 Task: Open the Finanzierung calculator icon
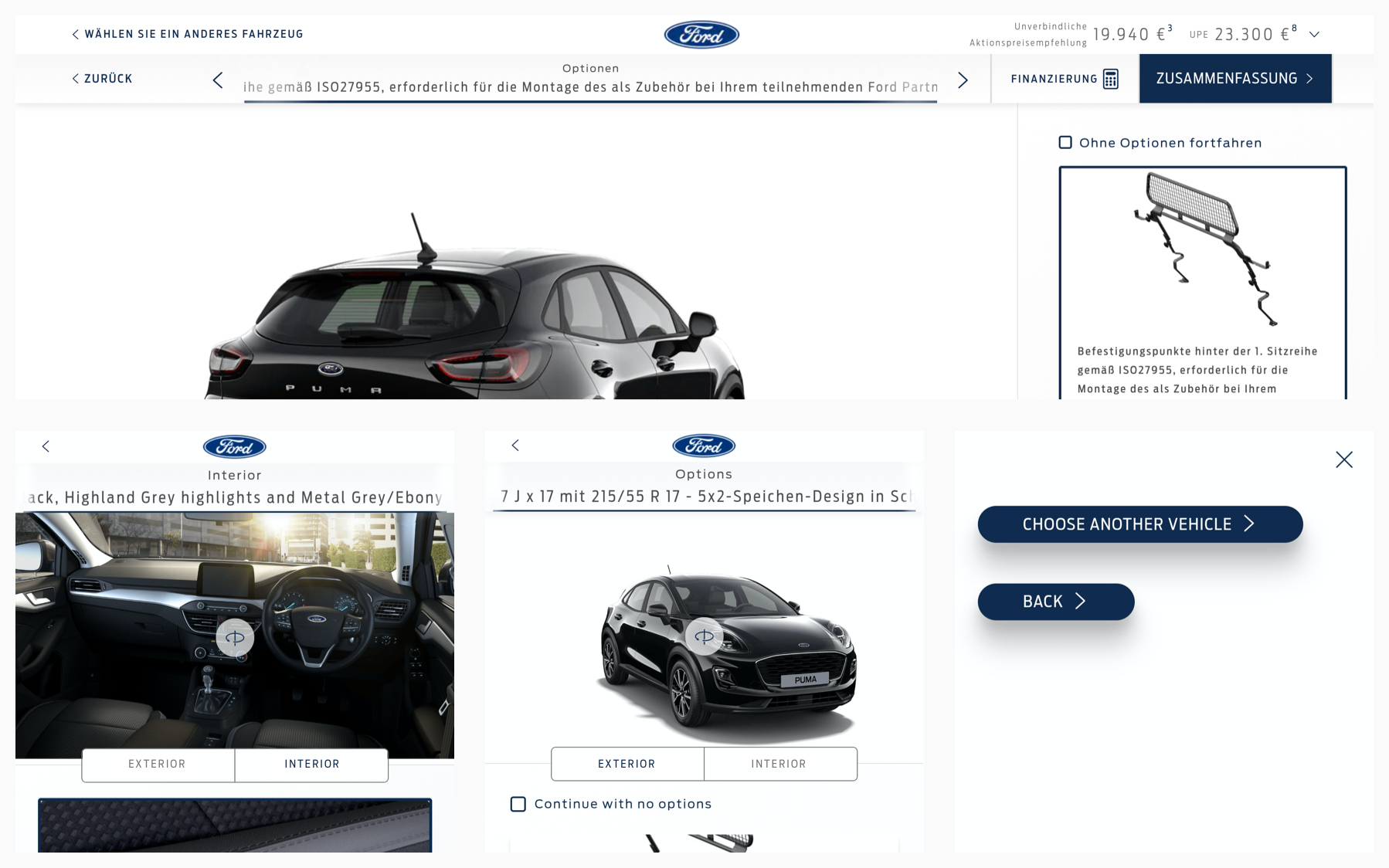(x=1110, y=79)
